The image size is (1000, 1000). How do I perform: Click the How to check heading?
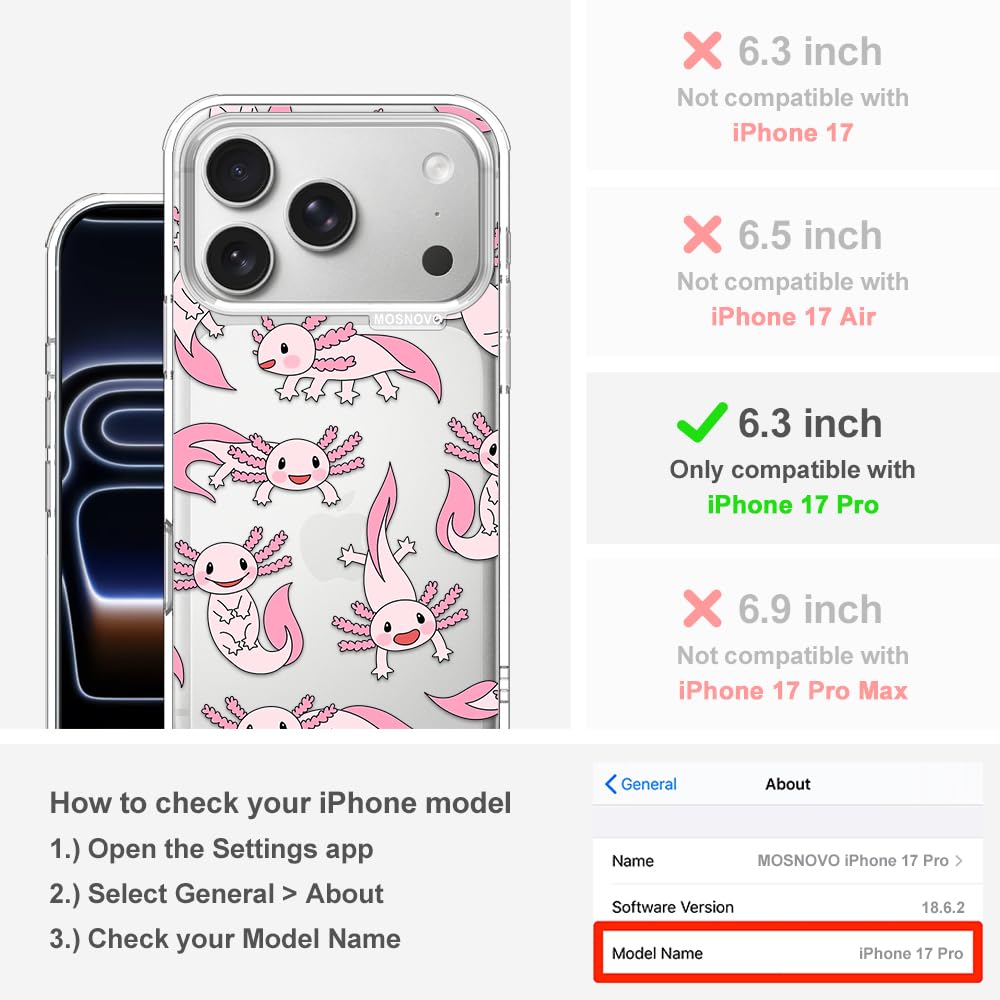[281, 802]
